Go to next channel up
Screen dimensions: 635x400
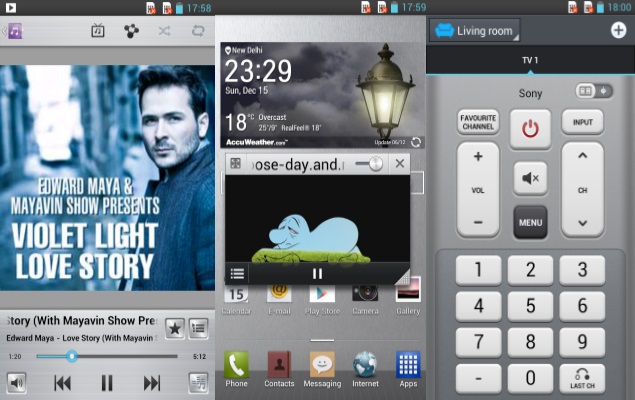point(583,156)
